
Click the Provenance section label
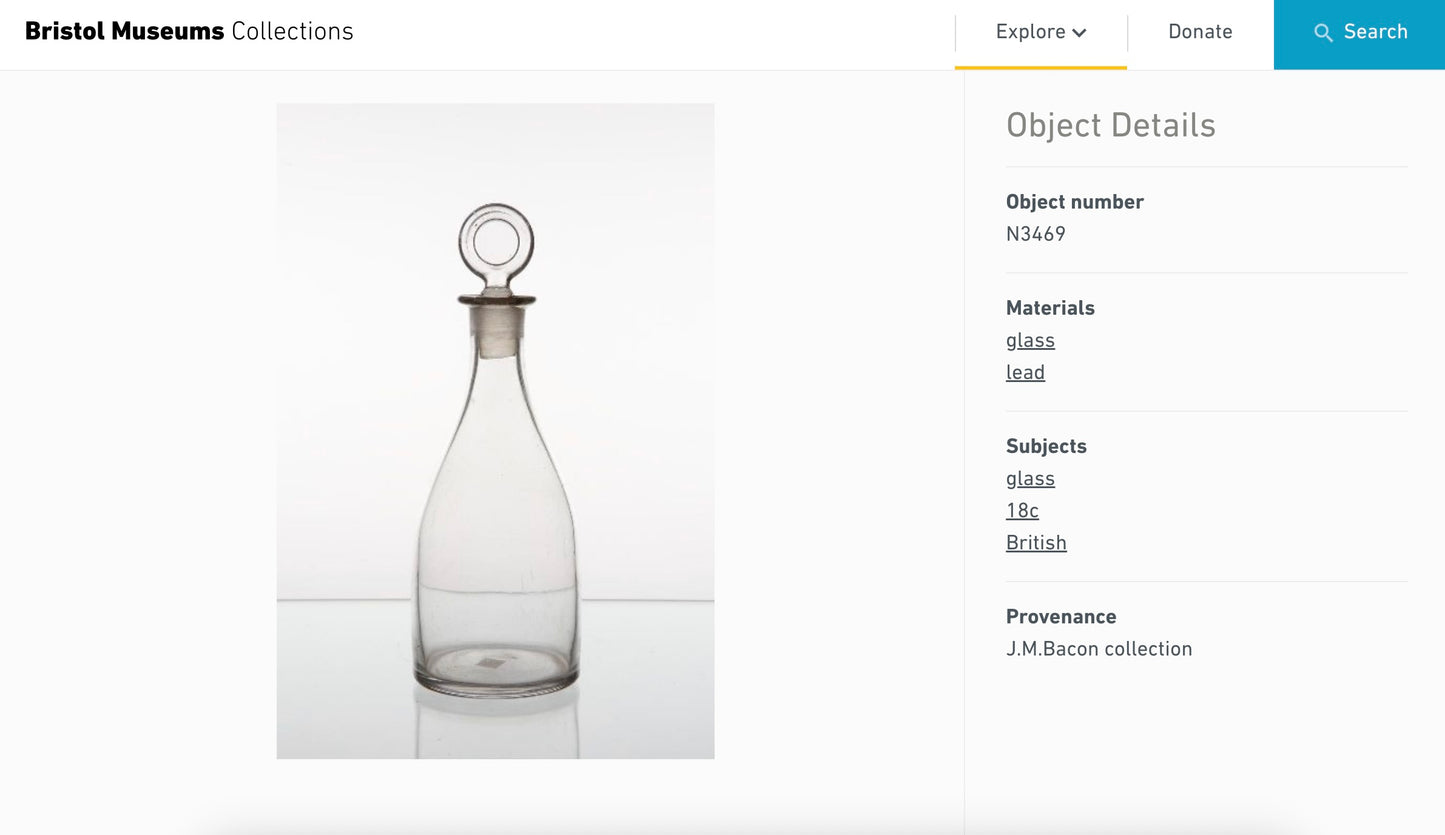click(x=1061, y=617)
